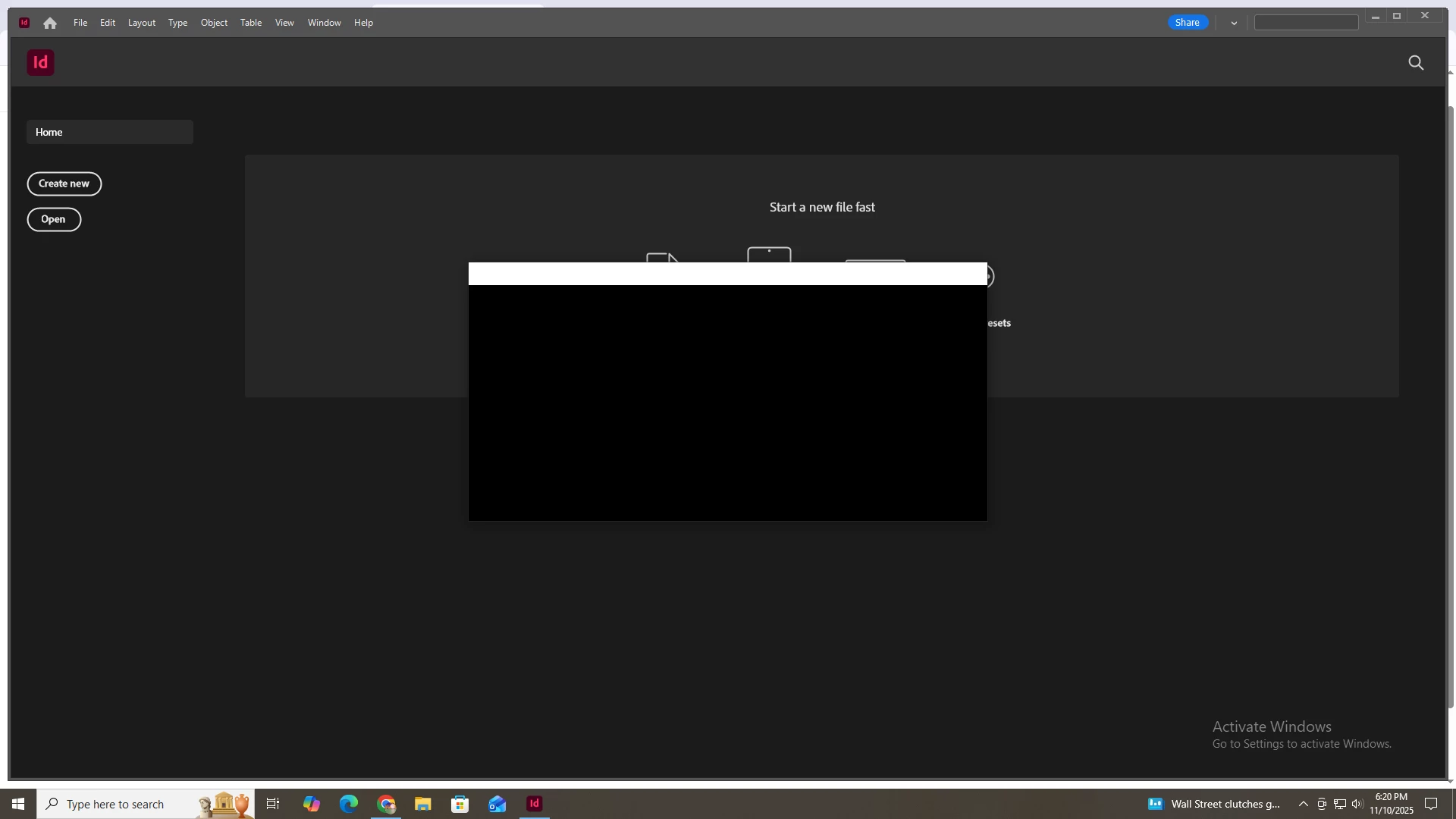The height and width of the screenshot is (819, 1456).
Task: Select the Home tab in sidebar
Action: tap(110, 132)
